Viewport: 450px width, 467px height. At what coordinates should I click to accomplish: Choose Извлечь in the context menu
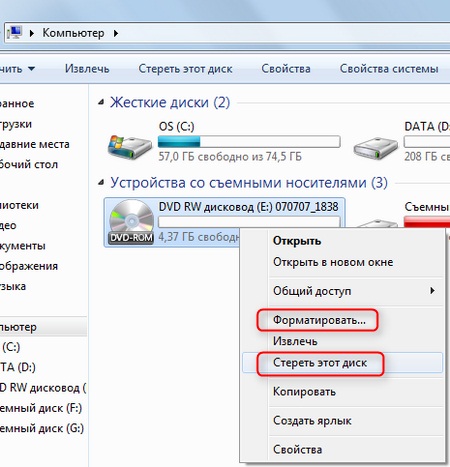coord(295,341)
